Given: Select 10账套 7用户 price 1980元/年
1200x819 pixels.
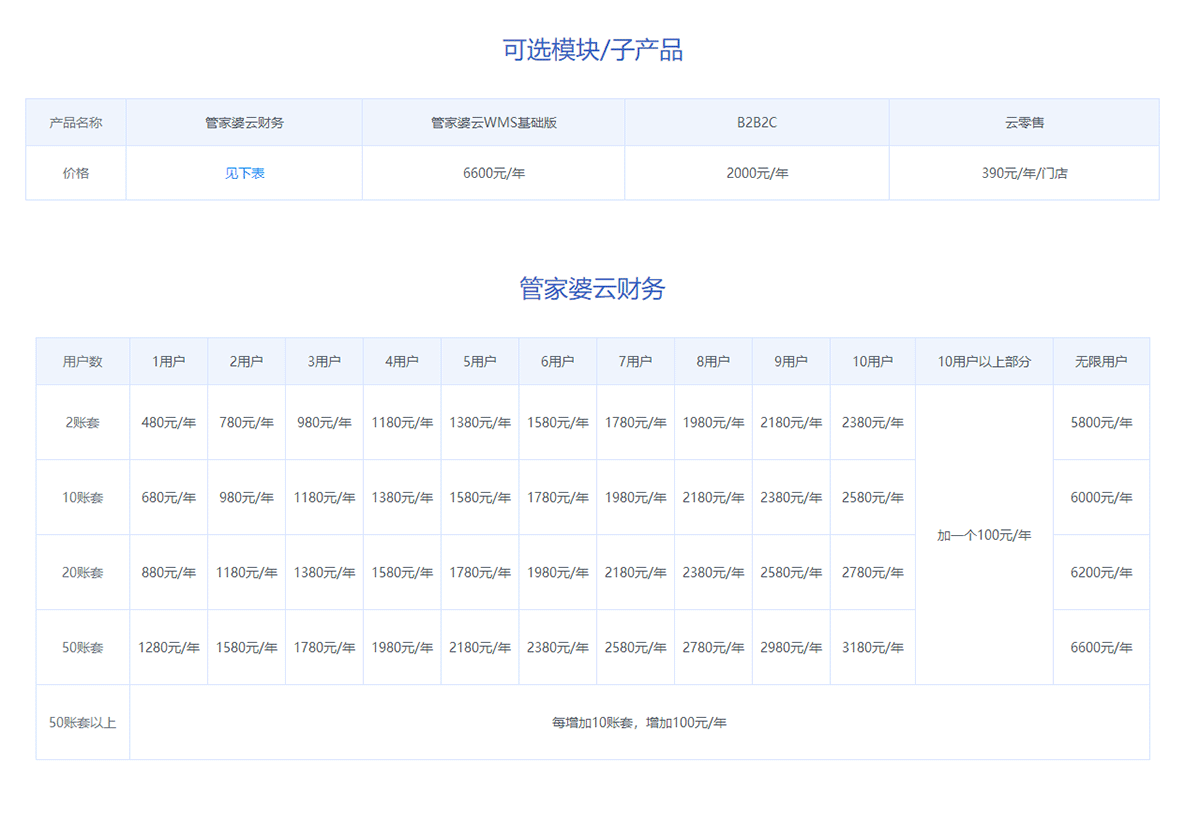Looking at the screenshot, I should 635,498.
